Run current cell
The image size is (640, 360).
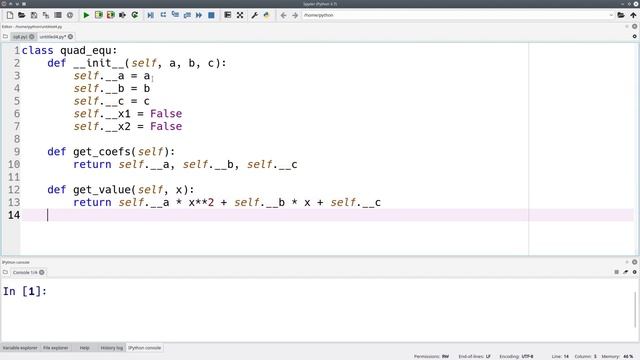pyautogui.click(x=98, y=15)
